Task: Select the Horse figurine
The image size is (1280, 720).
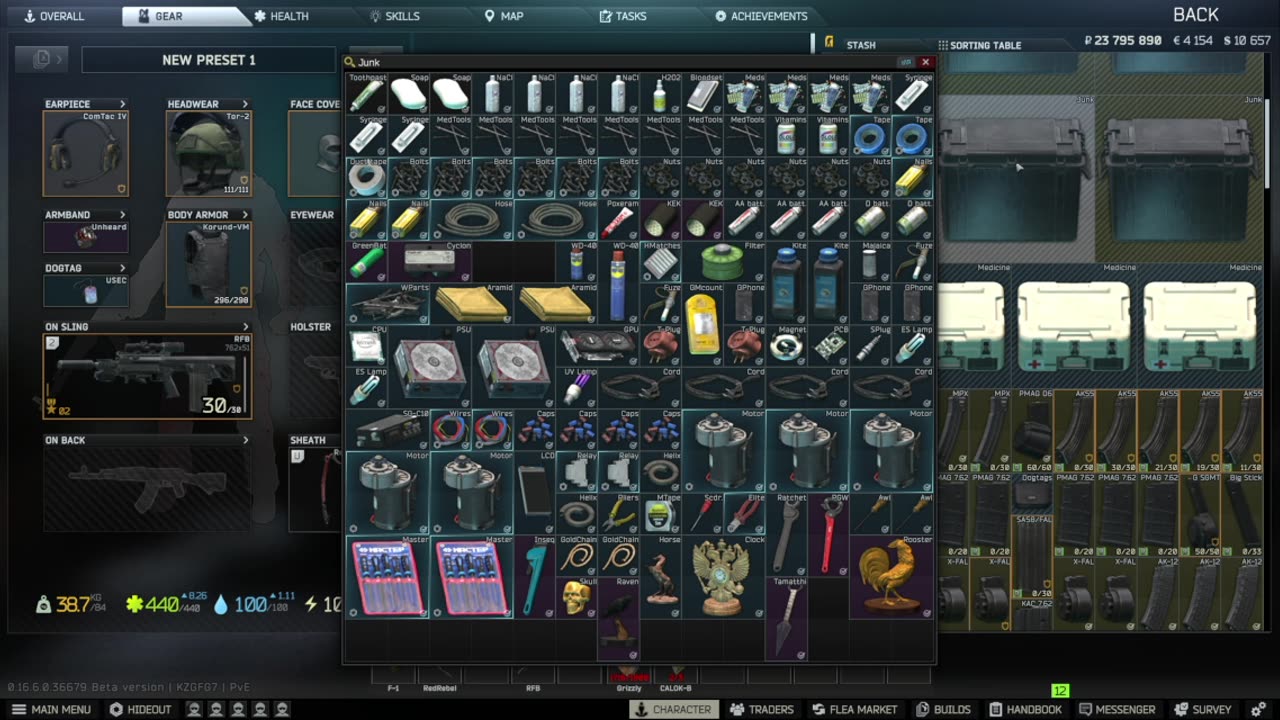Action: (661, 576)
